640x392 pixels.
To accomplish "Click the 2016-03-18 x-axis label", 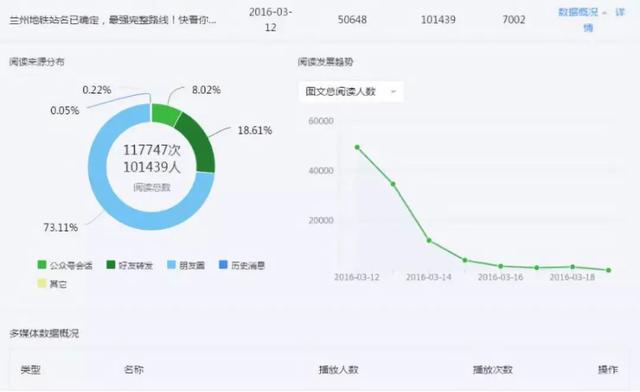I will click(572, 277).
